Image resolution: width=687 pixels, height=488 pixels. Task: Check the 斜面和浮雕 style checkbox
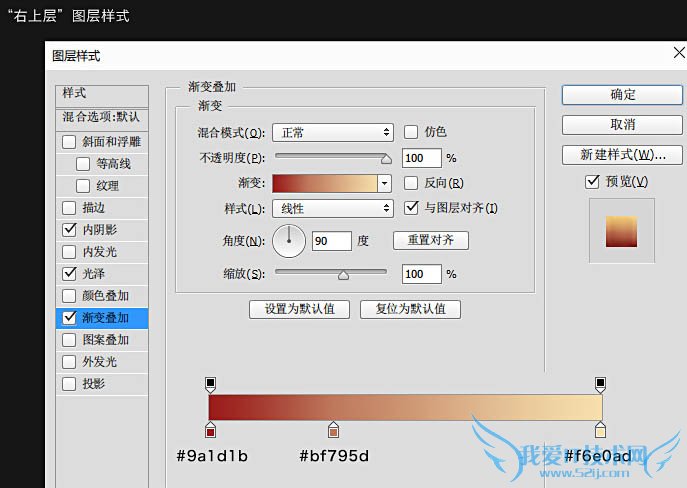click(69, 142)
